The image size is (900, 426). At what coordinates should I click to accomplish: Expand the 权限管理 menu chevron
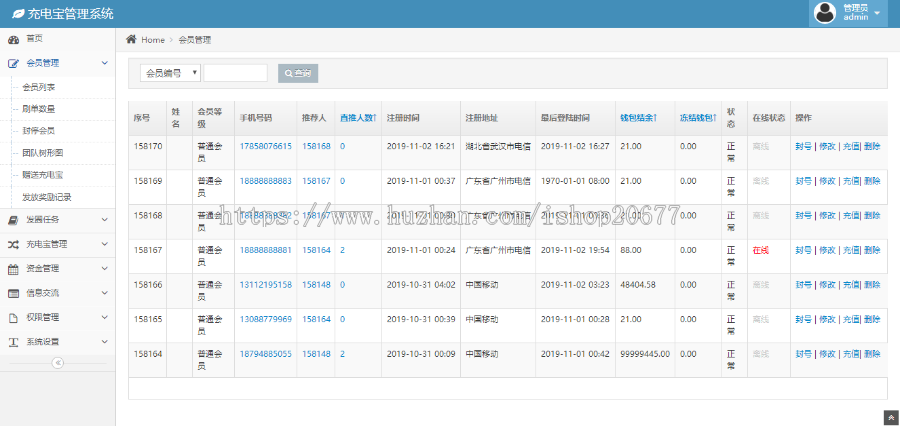pyautogui.click(x=104, y=317)
